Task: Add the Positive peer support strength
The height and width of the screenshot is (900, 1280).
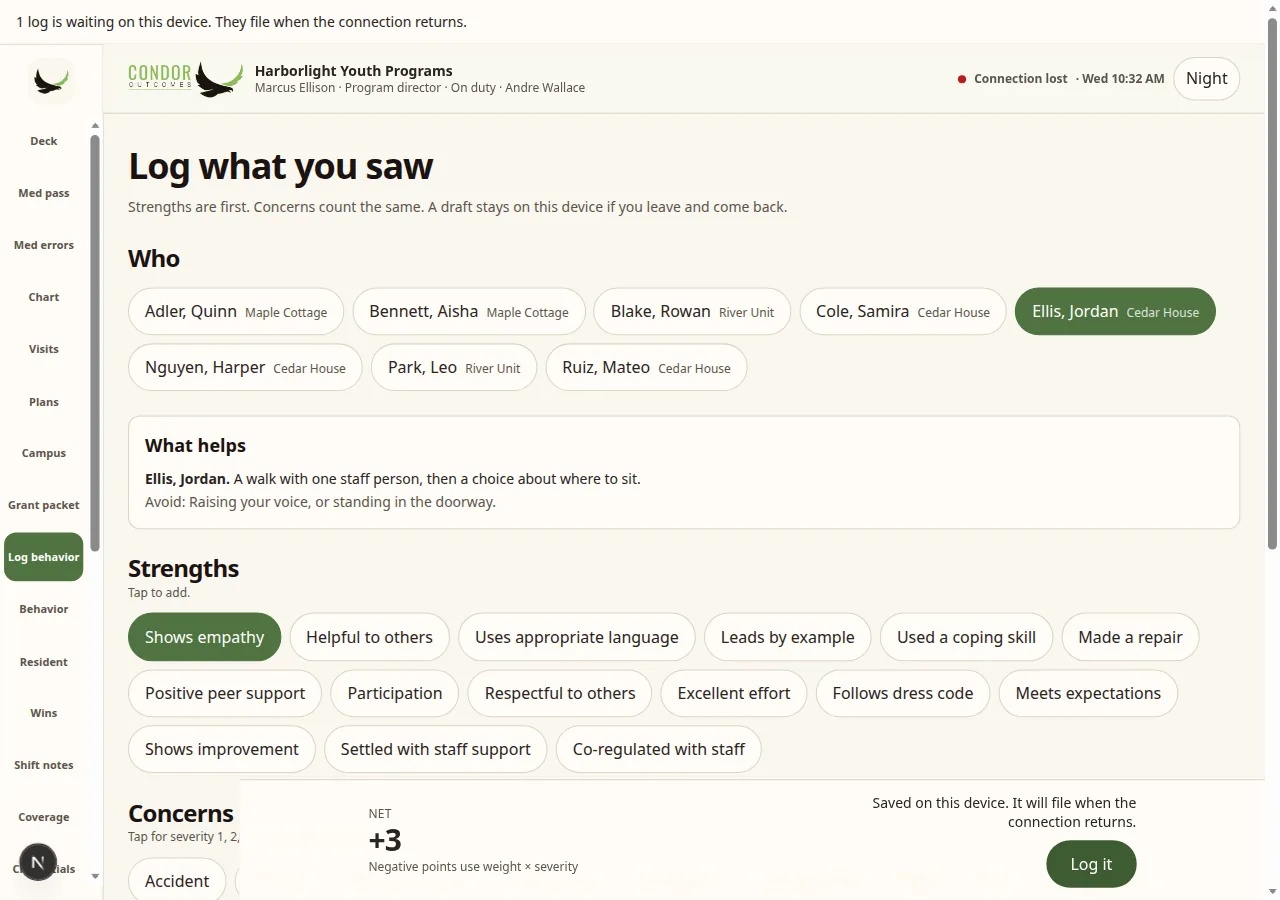Action: pyautogui.click(x=225, y=693)
